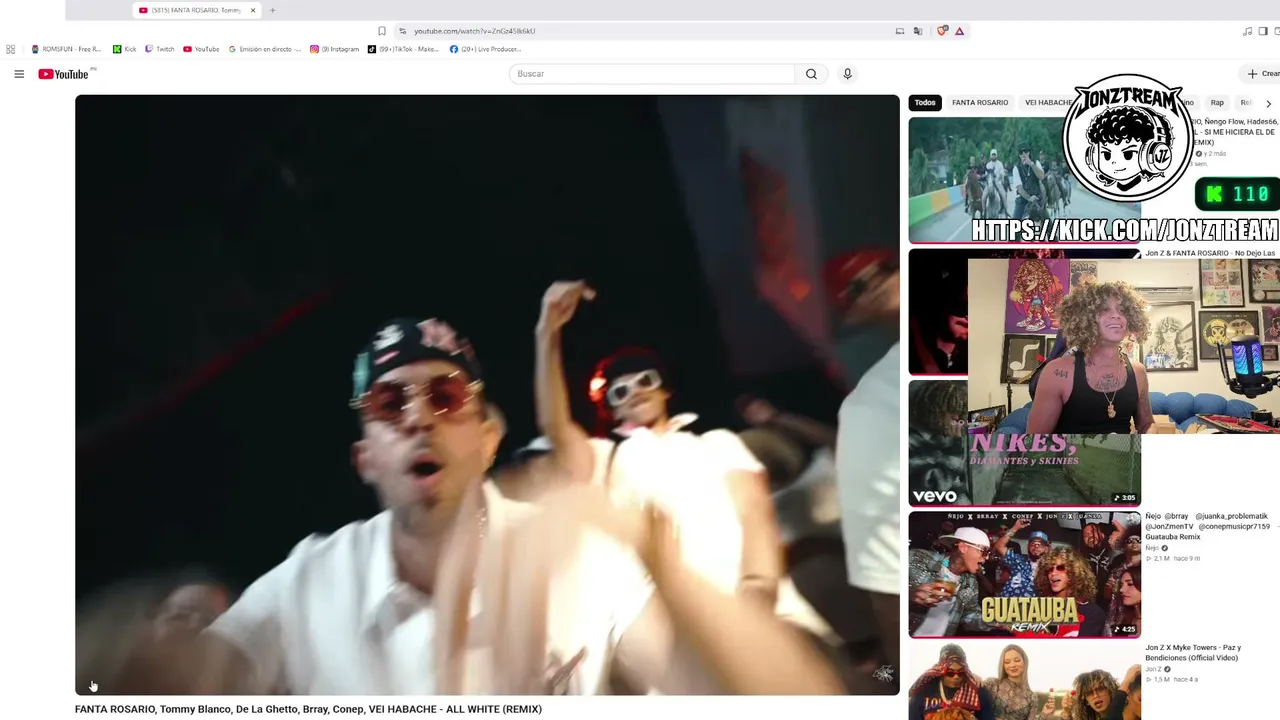Show more filter chips with right arrow
Viewport: 1280px width, 720px height.
point(1268,103)
